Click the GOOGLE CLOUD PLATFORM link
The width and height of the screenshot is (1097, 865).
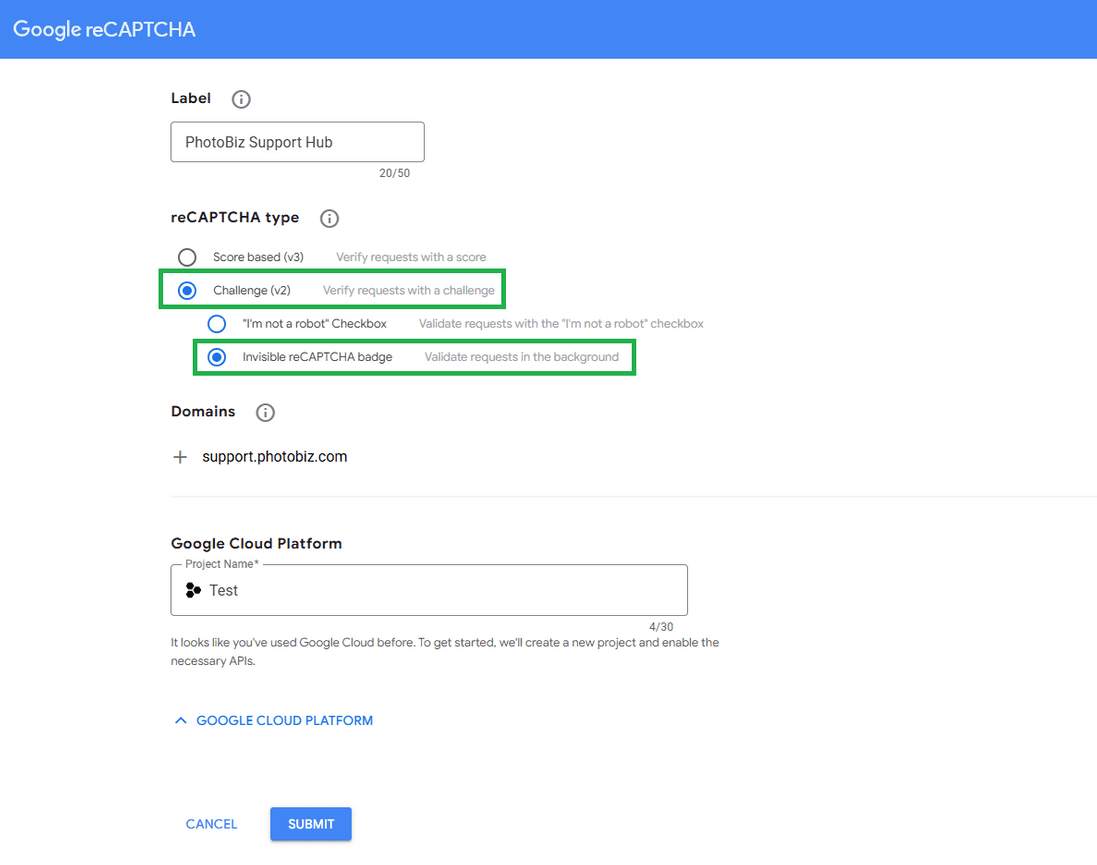point(284,720)
